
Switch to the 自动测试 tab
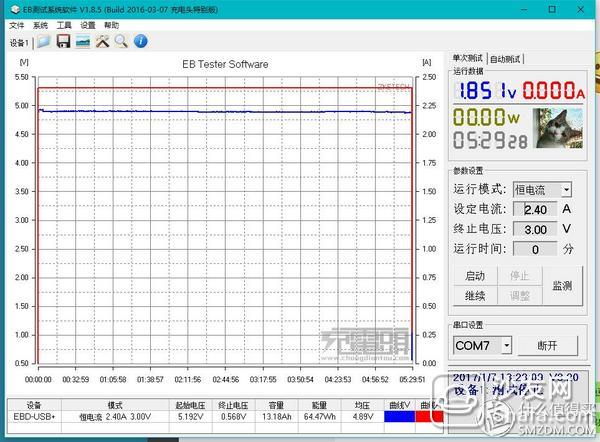click(505, 59)
